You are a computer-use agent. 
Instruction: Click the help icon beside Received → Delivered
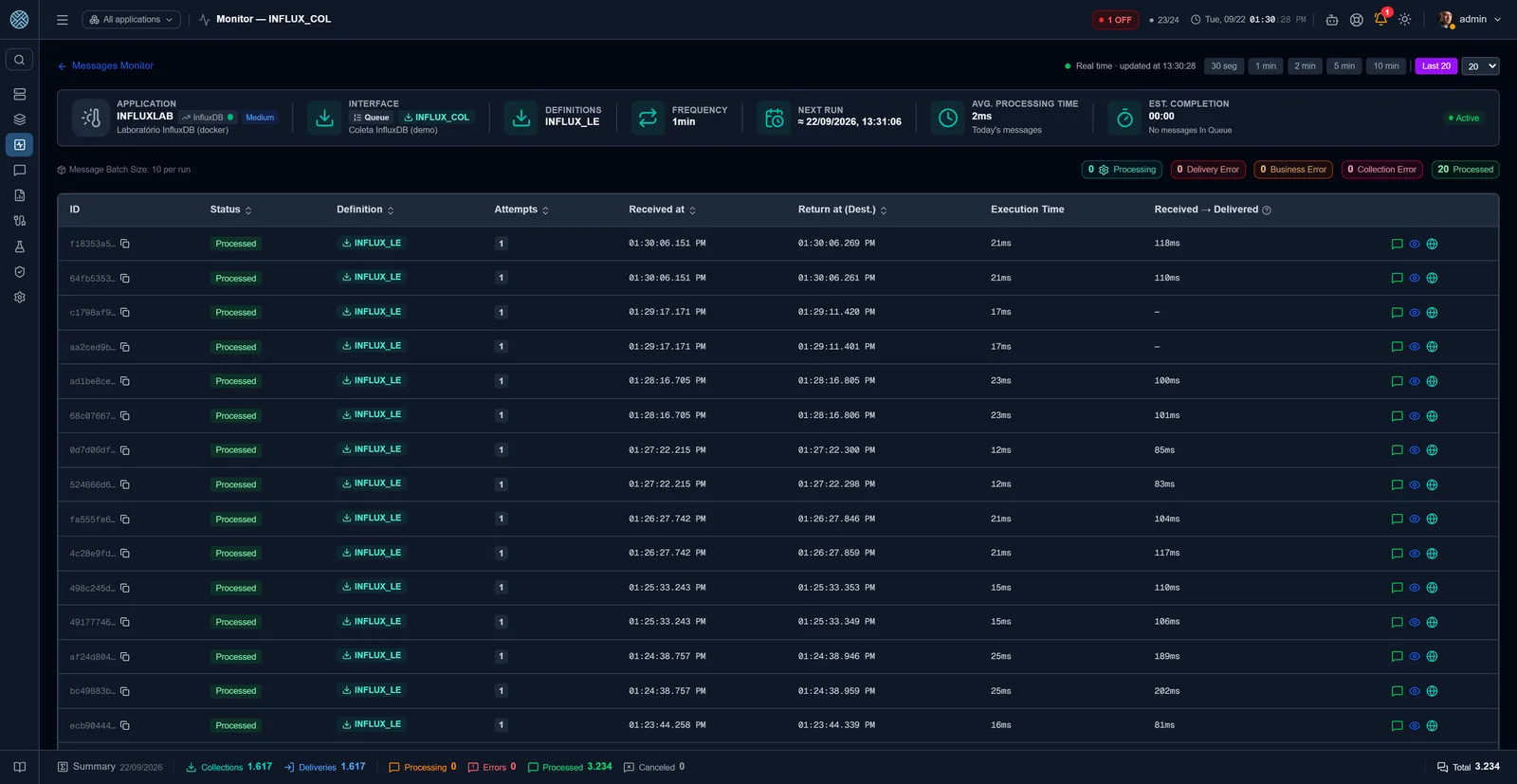pos(1267,210)
